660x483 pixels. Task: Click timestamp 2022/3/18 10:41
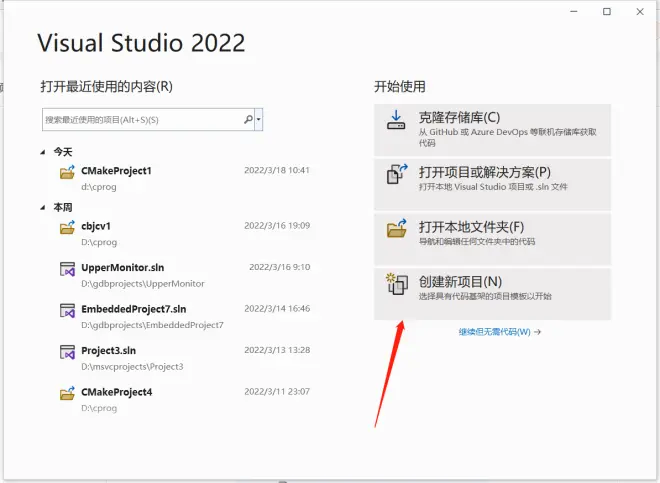point(277,170)
